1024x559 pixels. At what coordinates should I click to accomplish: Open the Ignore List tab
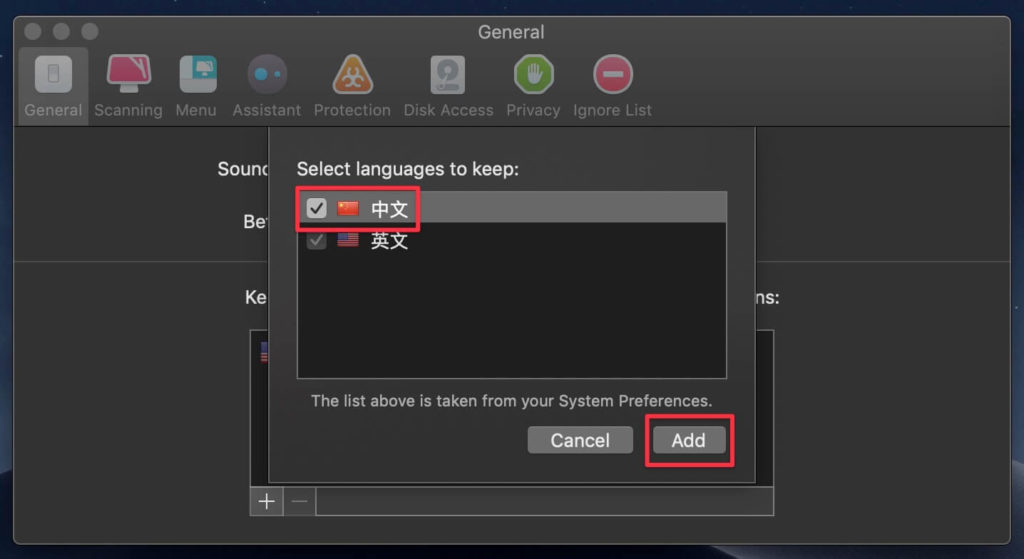pos(612,87)
